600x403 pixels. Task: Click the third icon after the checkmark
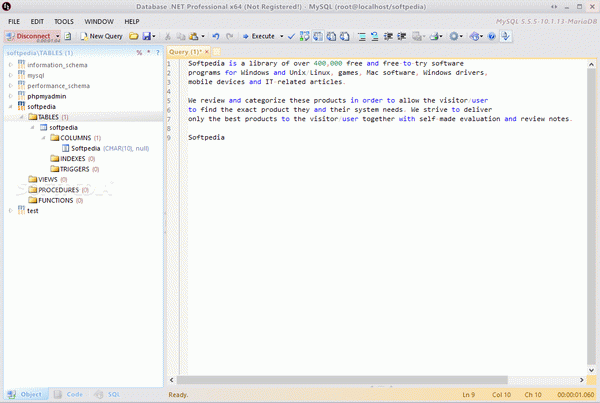331,36
